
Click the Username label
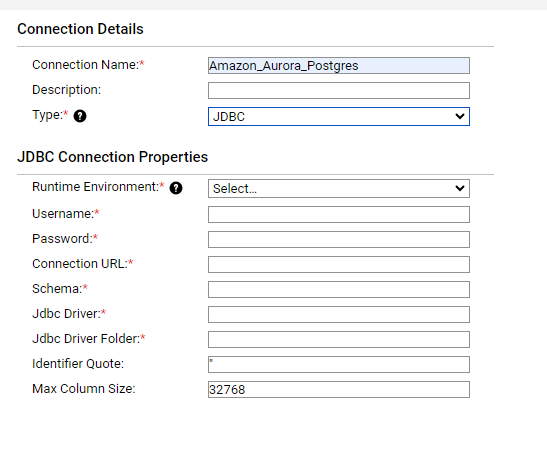tap(66, 214)
